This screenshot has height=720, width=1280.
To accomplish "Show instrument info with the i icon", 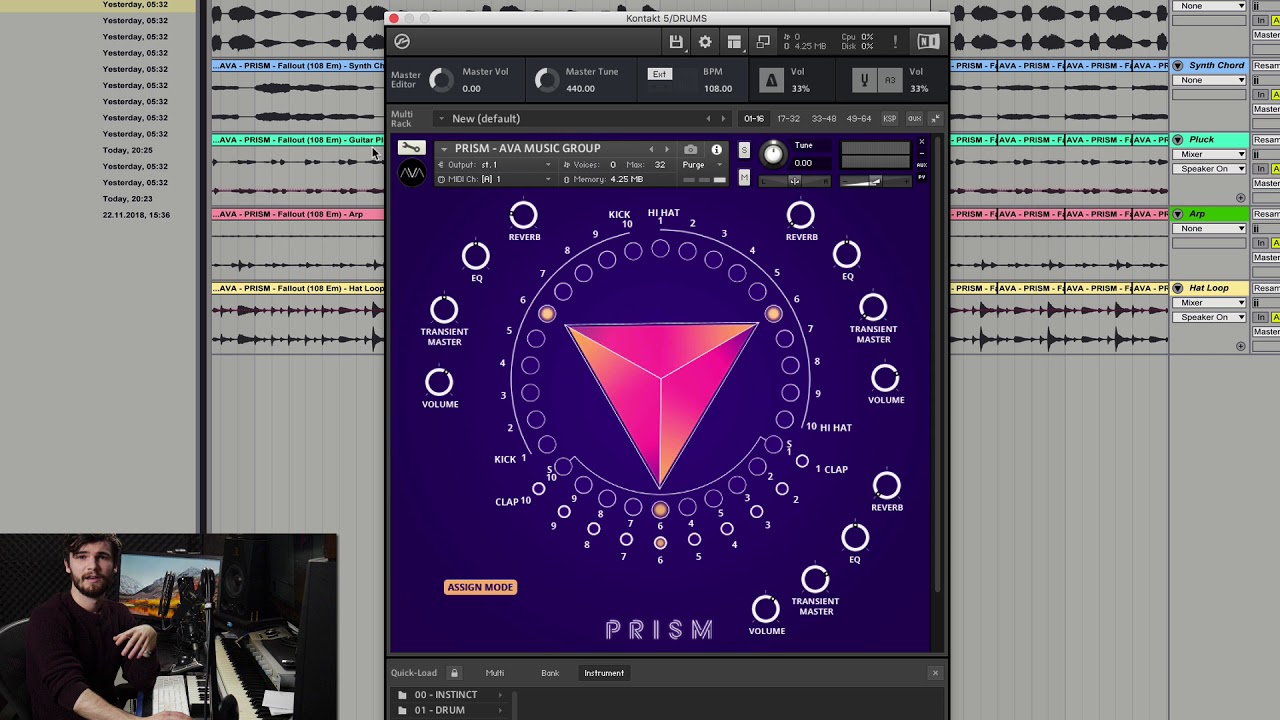I will (x=716, y=149).
